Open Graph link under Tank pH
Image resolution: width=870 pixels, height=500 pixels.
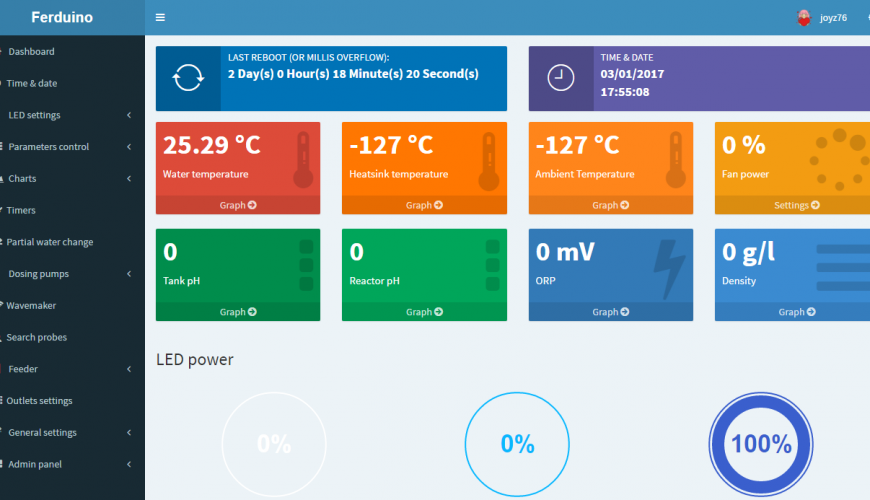click(238, 312)
